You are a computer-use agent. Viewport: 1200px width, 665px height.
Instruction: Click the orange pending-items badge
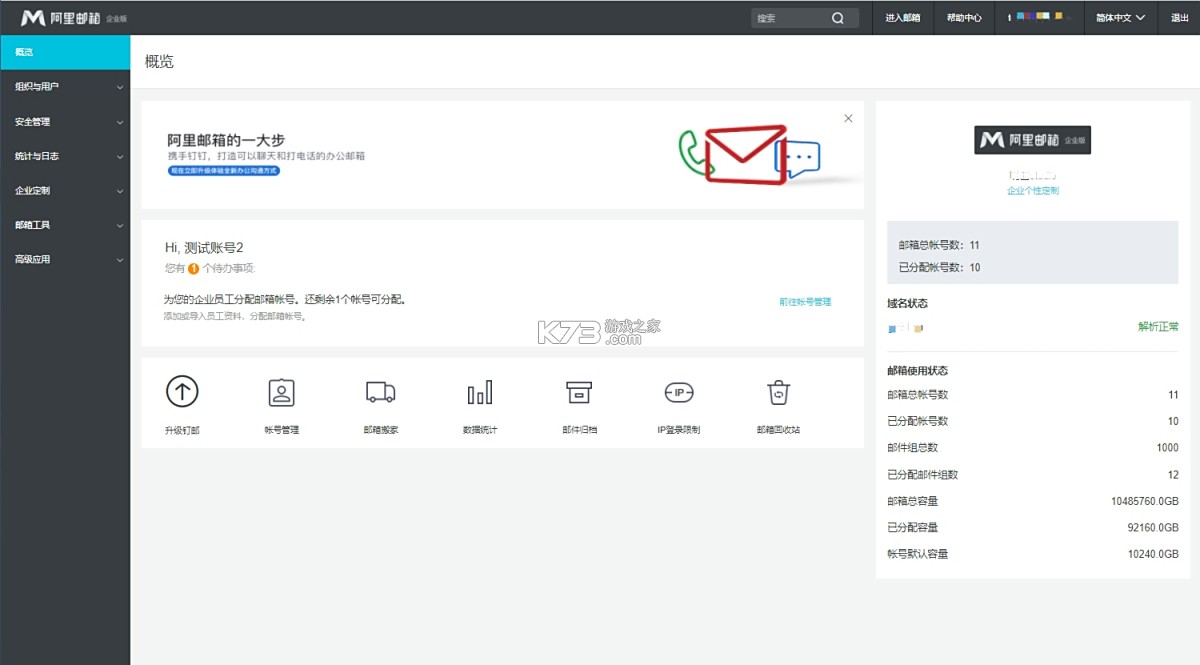click(x=193, y=268)
